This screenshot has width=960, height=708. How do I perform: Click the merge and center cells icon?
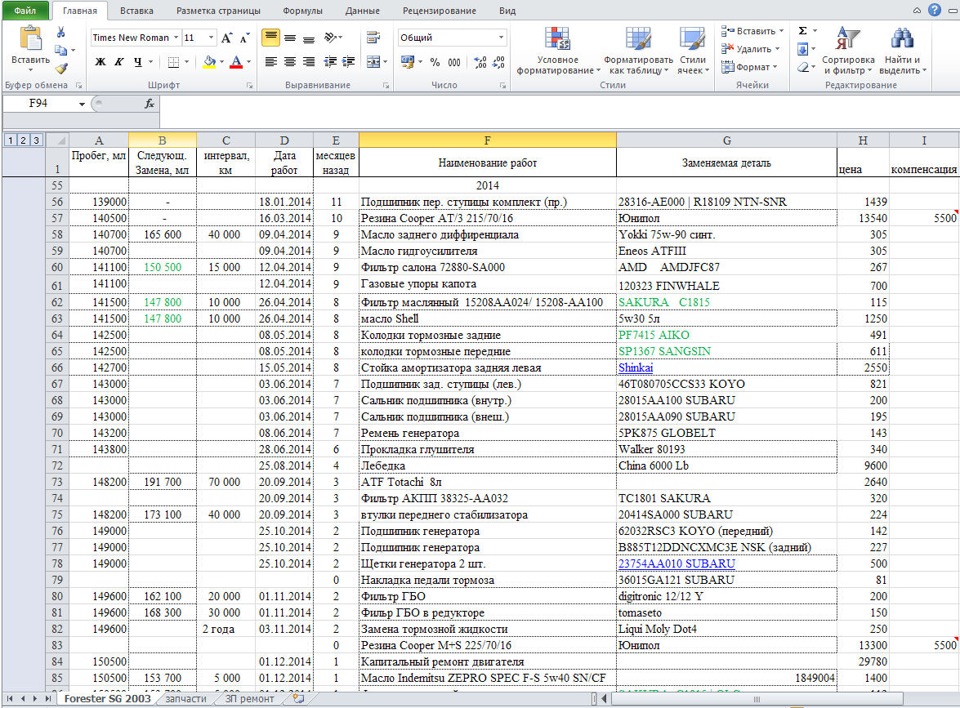point(373,62)
